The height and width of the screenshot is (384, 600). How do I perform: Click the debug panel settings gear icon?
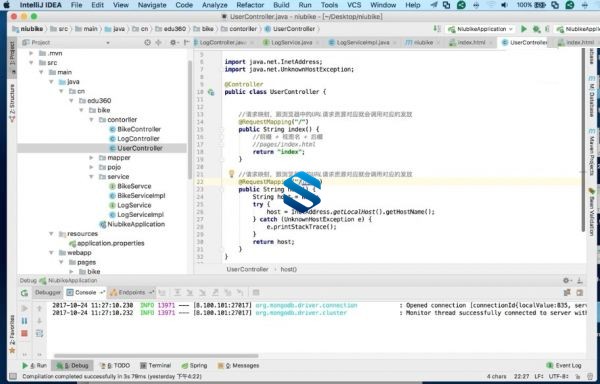click(567, 280)
